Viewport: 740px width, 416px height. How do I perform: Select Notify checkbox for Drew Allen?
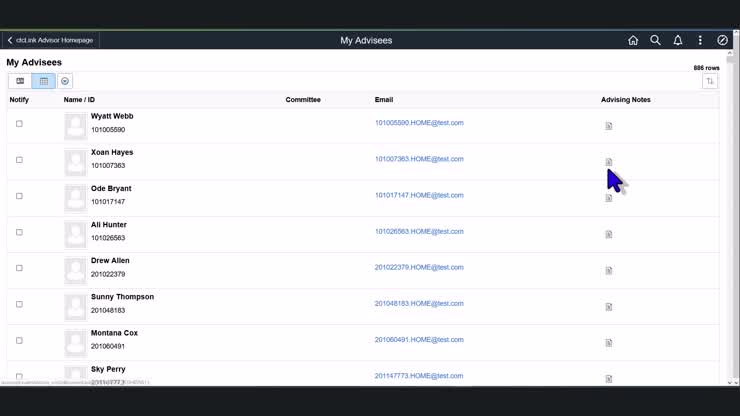coord(19,268)
